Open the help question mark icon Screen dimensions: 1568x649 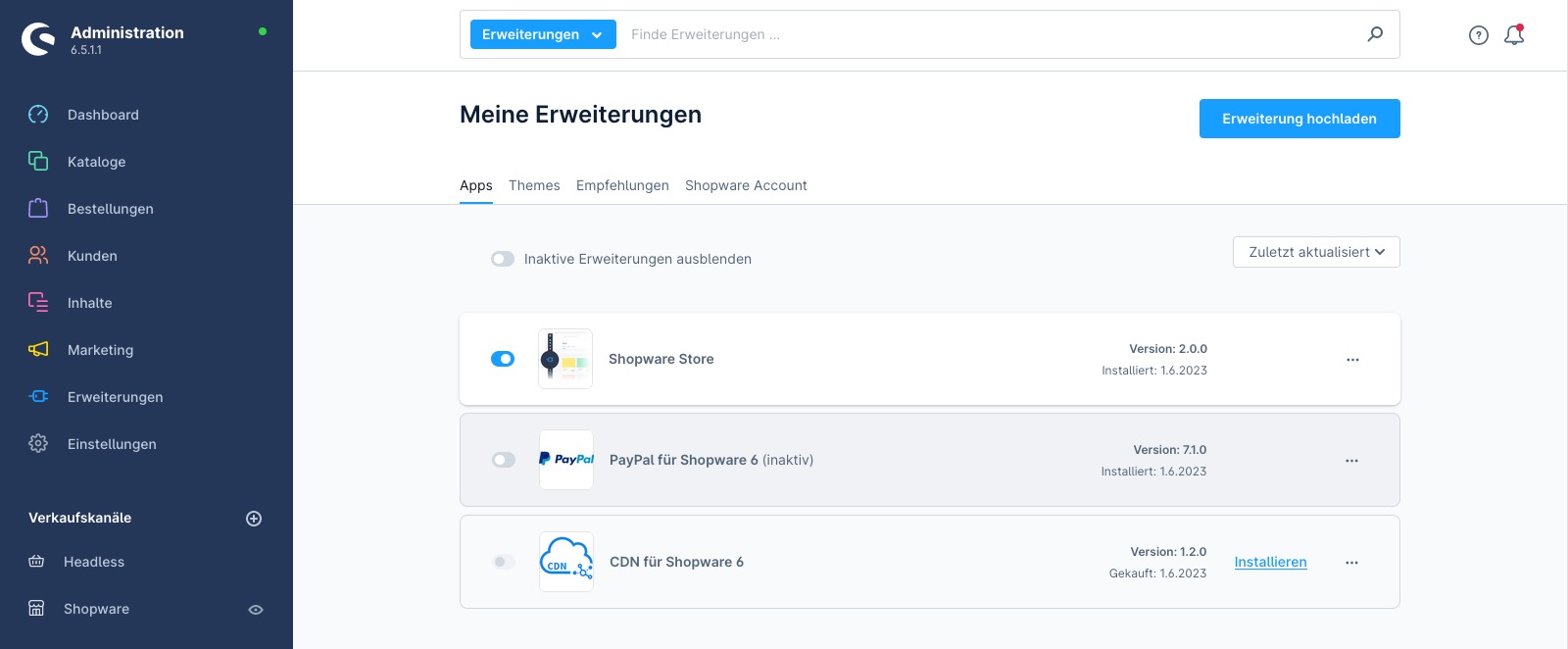pos(1479,35)
